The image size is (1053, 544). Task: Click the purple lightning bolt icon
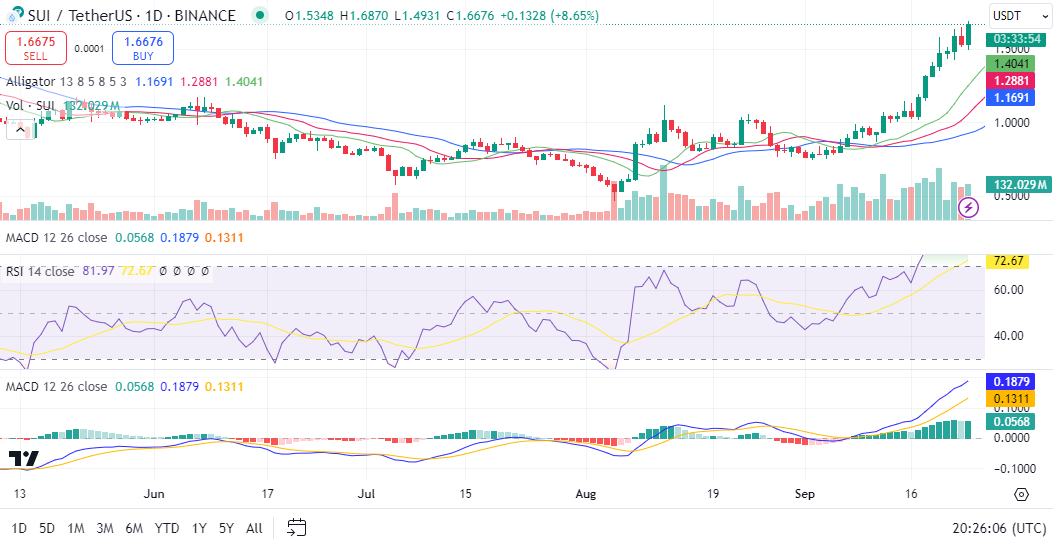click(968, 208)
